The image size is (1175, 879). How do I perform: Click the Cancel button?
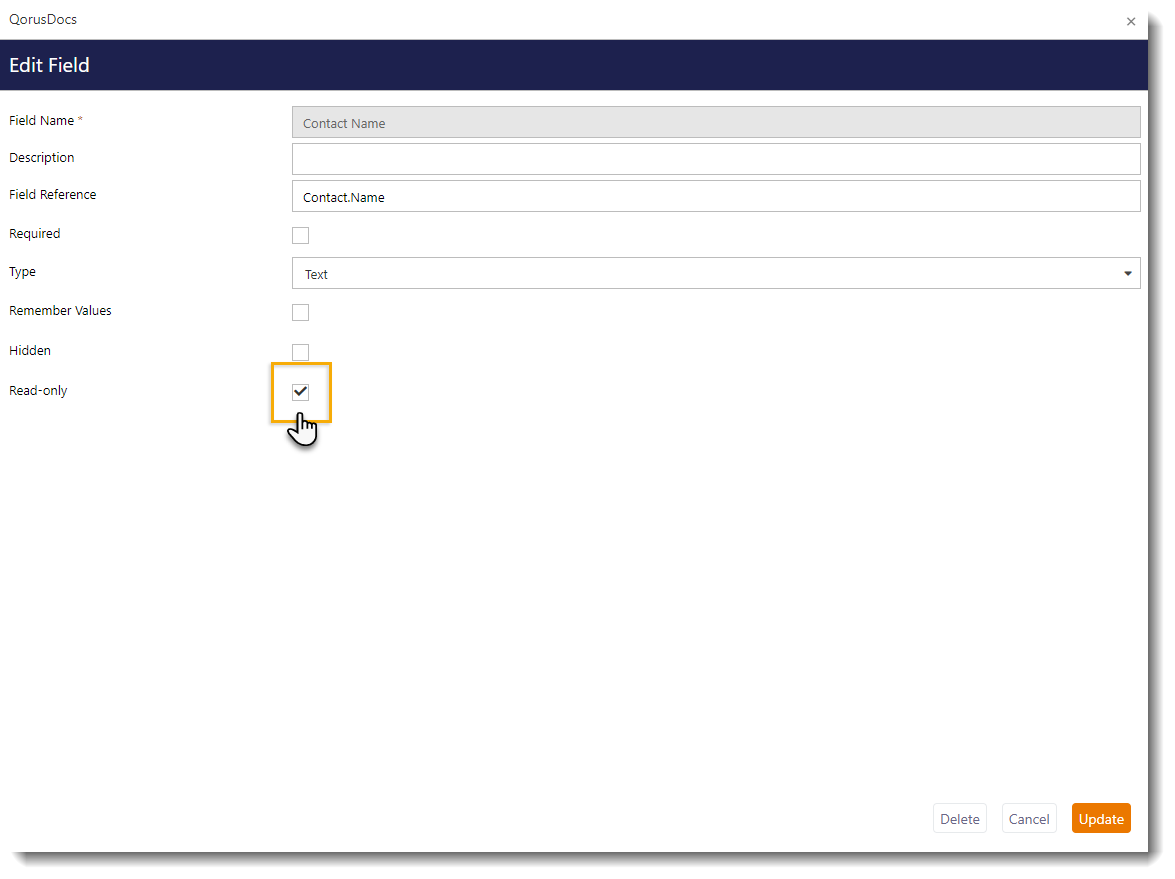(x=1029, y=818)
